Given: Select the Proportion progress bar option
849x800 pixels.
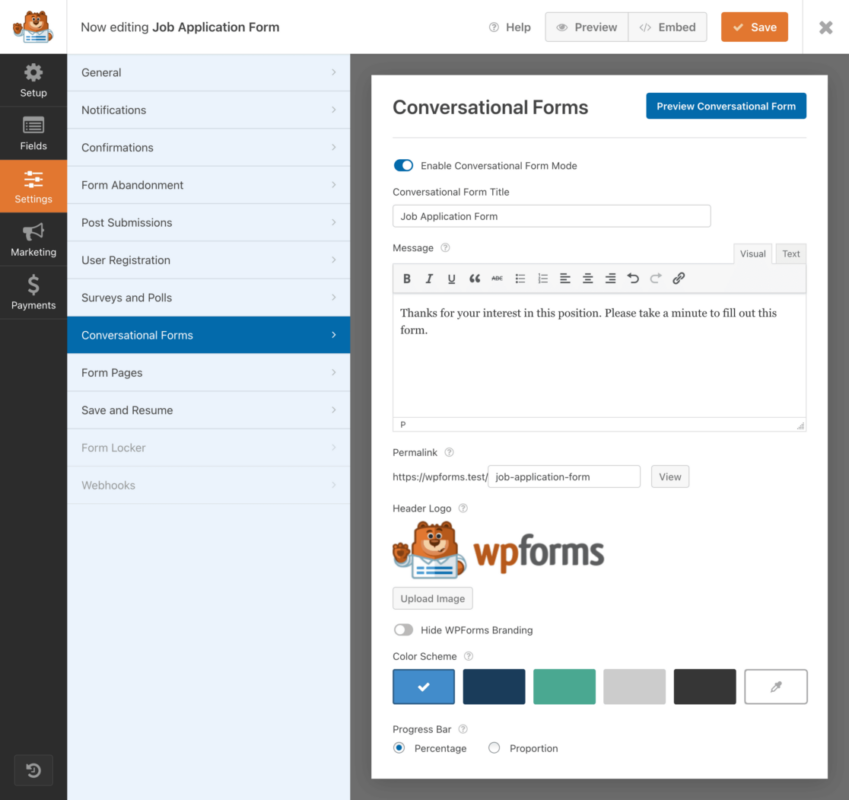Looking at the screenshot, I should coord(494,748).
